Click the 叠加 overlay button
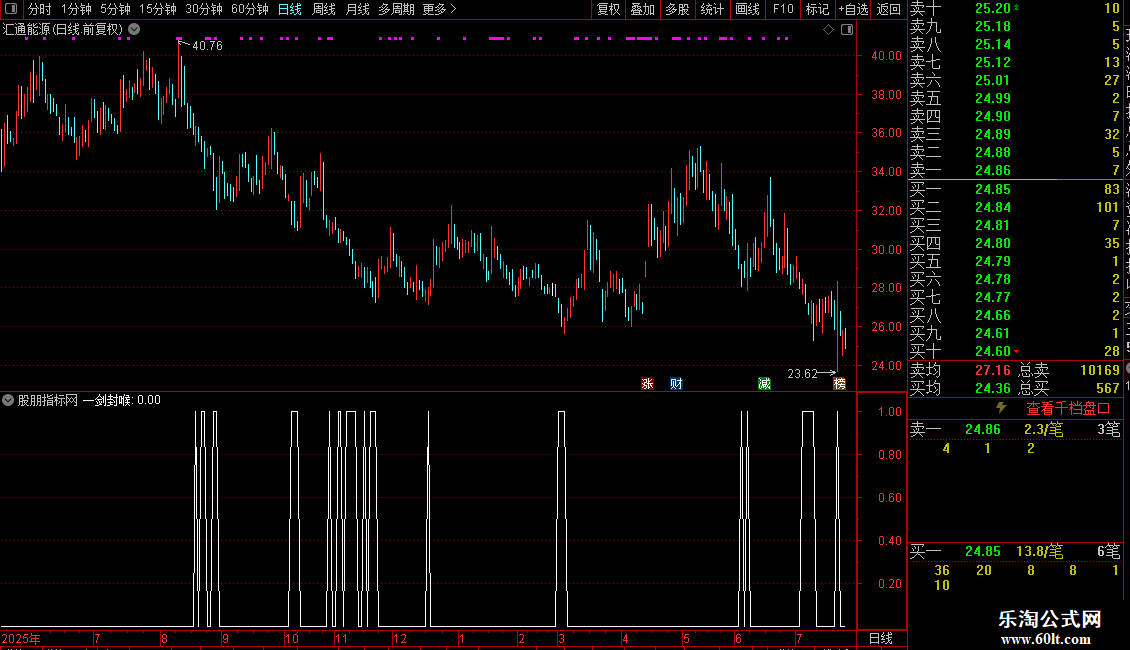 coord(642,9)
